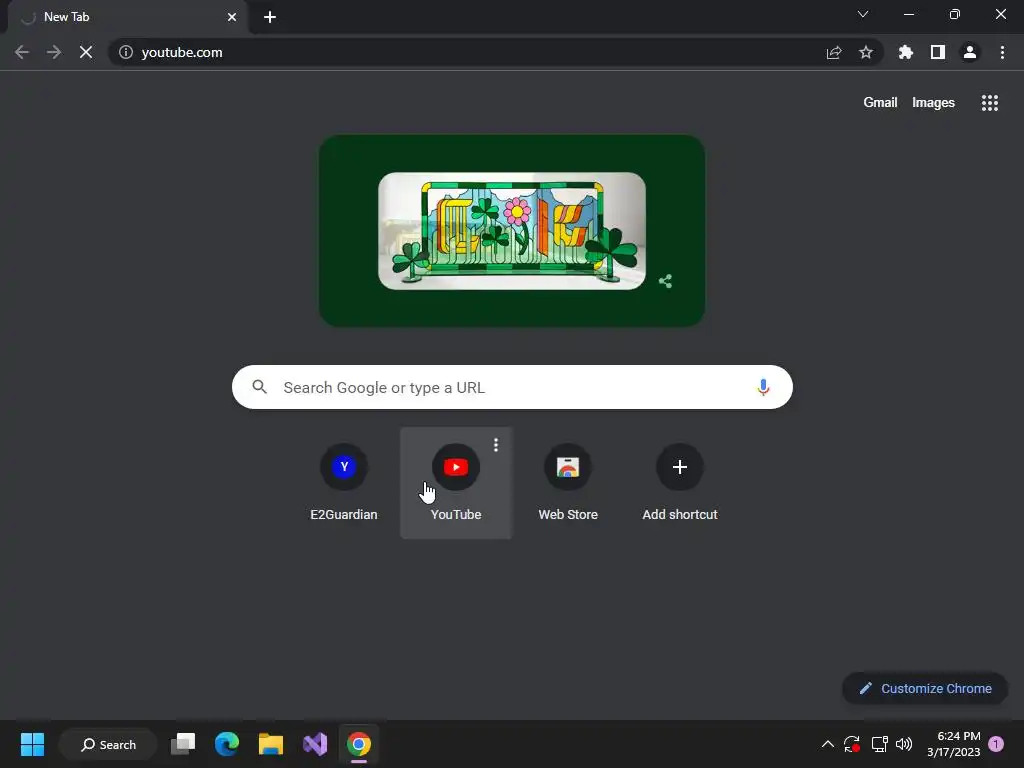Open Task View on taskbar
This screenshot has width=1024, height=768.
click(x=183, y=744)
